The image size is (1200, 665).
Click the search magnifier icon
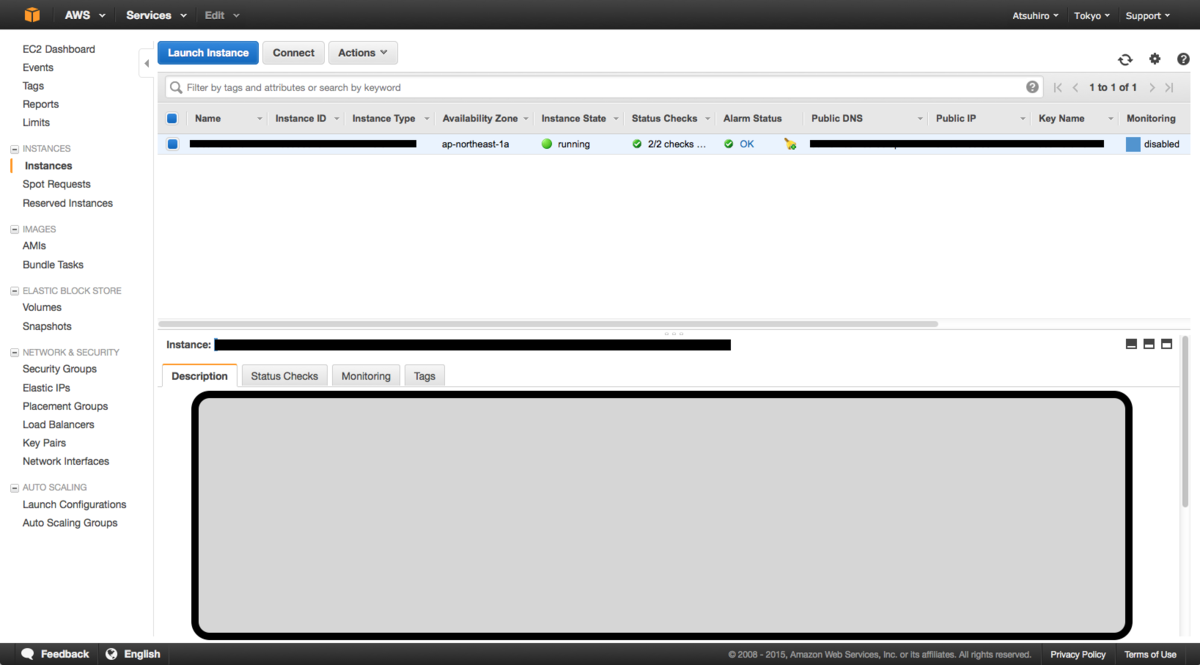(176, 88)
